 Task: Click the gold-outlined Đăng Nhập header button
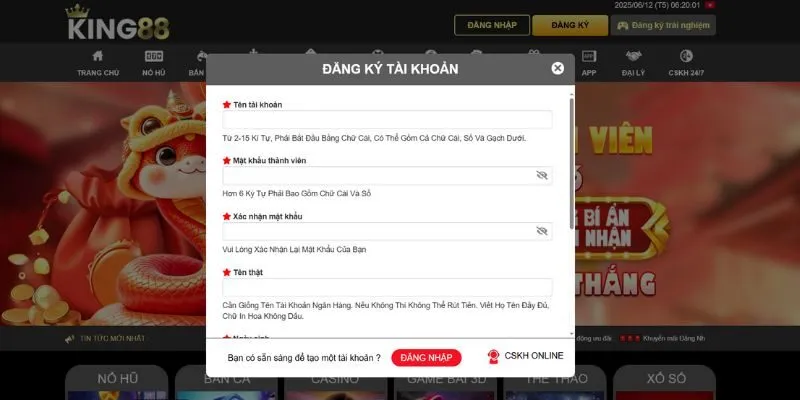(x=492, y=25)
